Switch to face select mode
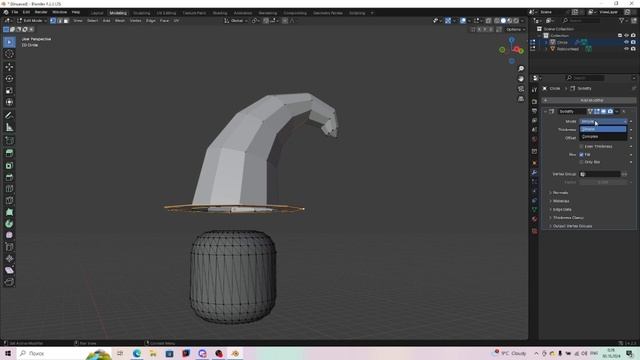Screen dimensions: 640x360 click(x=66, y=20)
